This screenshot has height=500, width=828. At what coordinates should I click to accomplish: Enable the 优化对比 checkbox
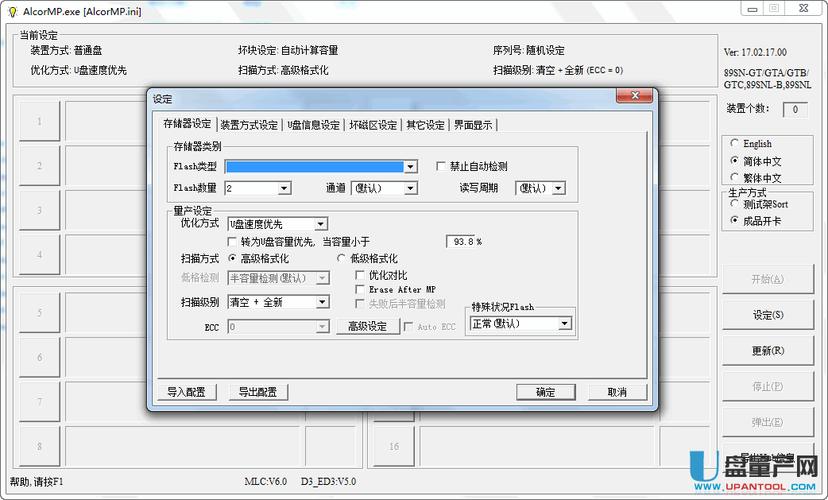click(x=360, y=275)
